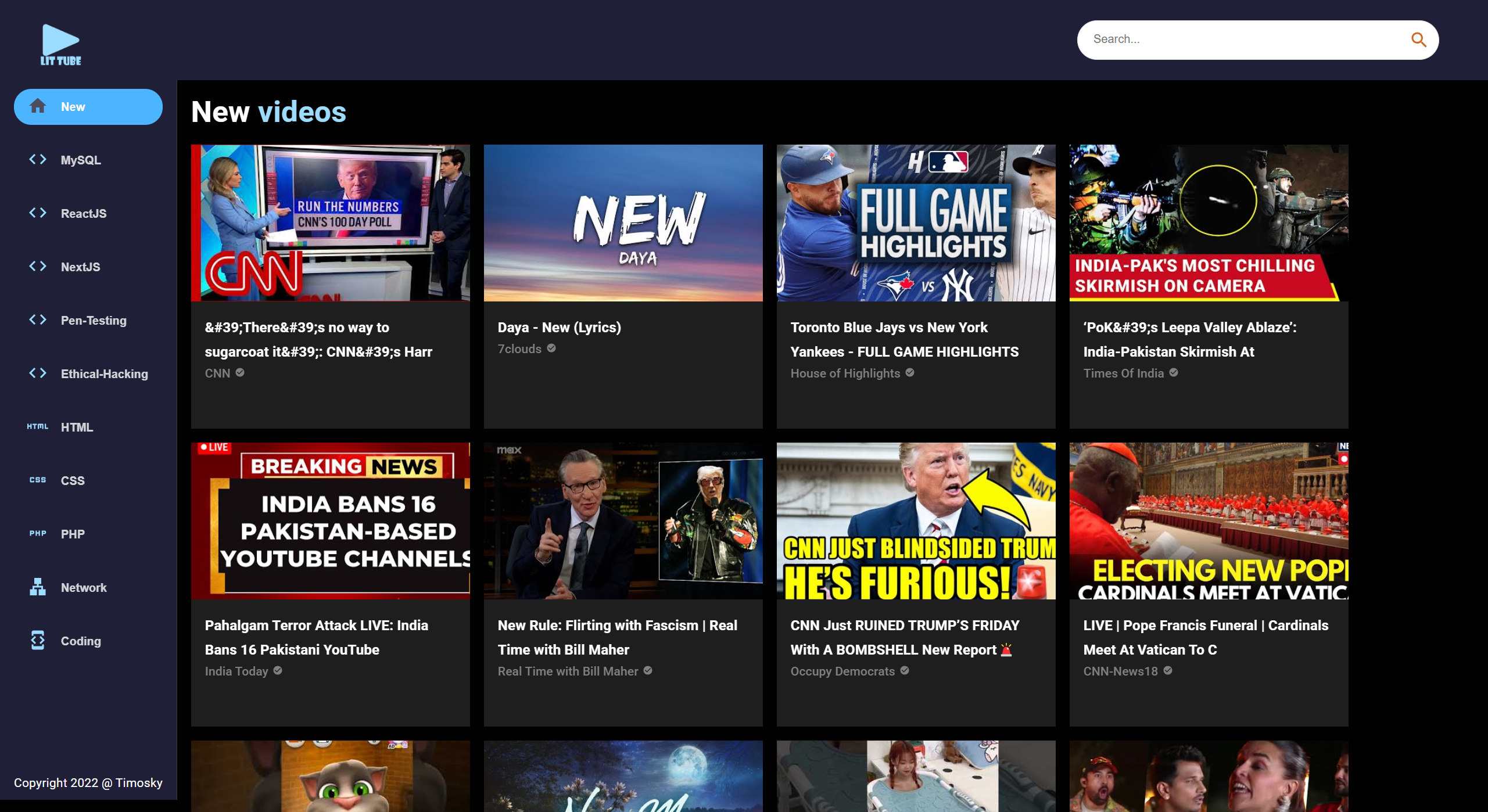Open the Full Game Highlights thumbnail
This screenshot has width=1488, height=812.
point(916,223)
